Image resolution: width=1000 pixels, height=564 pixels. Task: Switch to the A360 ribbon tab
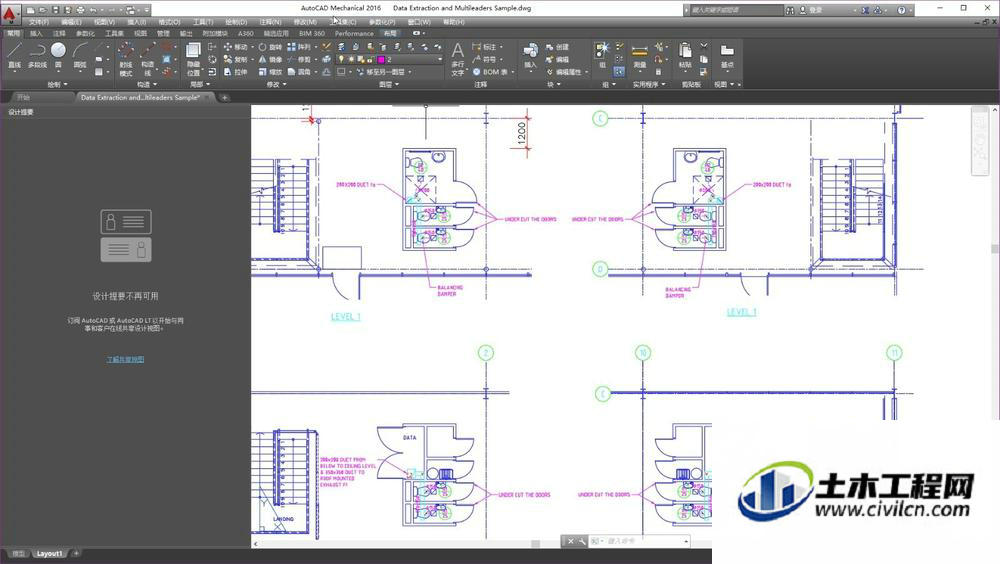(x=246, y=33)
